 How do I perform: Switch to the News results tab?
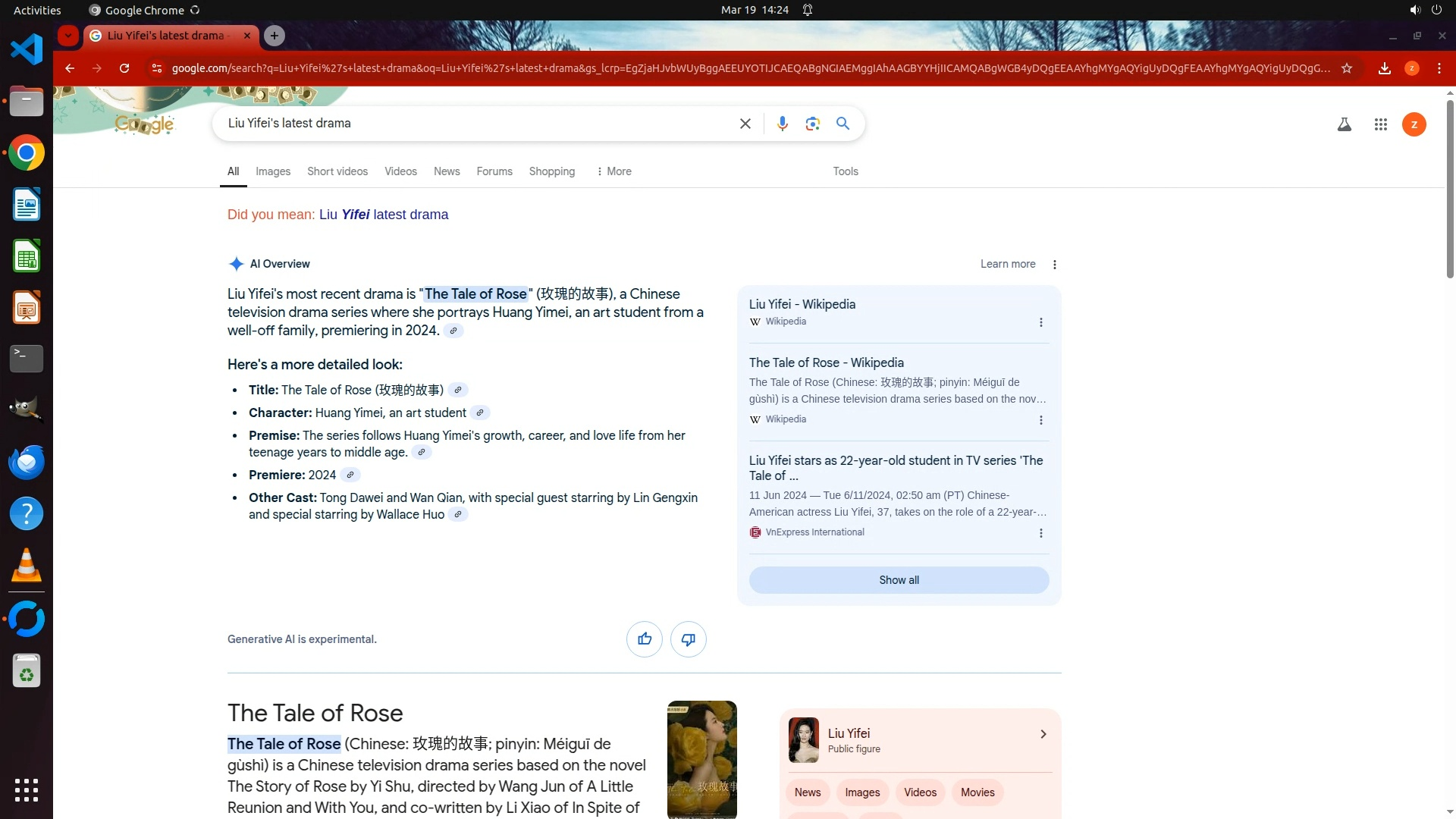(x=446, y=171)
